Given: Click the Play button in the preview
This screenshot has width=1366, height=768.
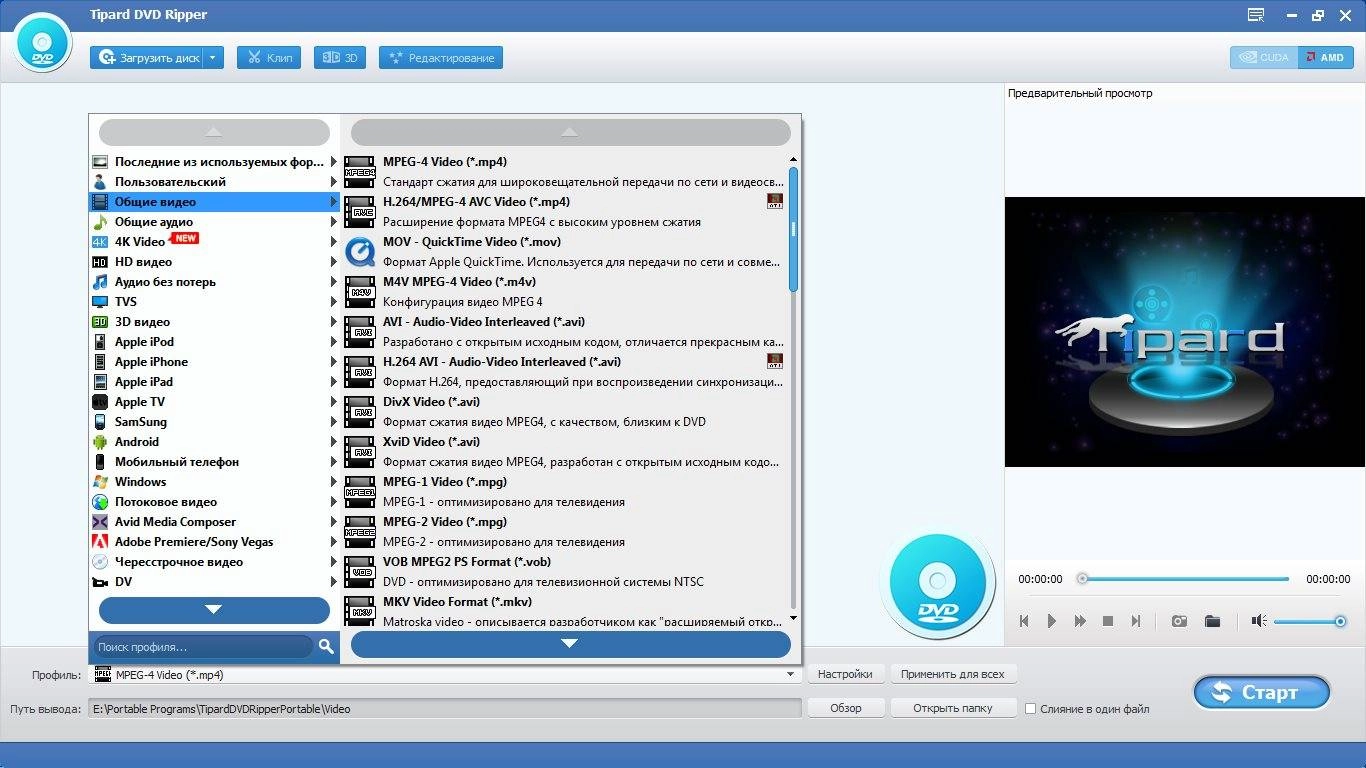Looking at the screenshot, I should tap(1051, 621).
